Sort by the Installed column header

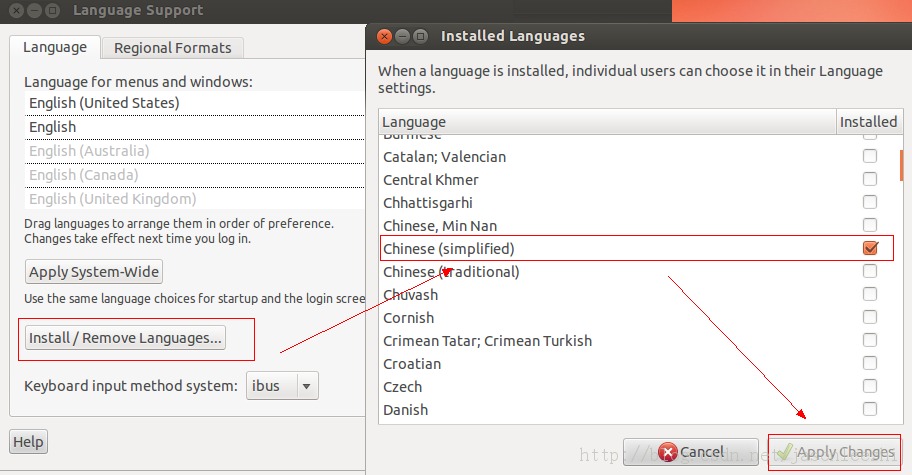point(869,122)
